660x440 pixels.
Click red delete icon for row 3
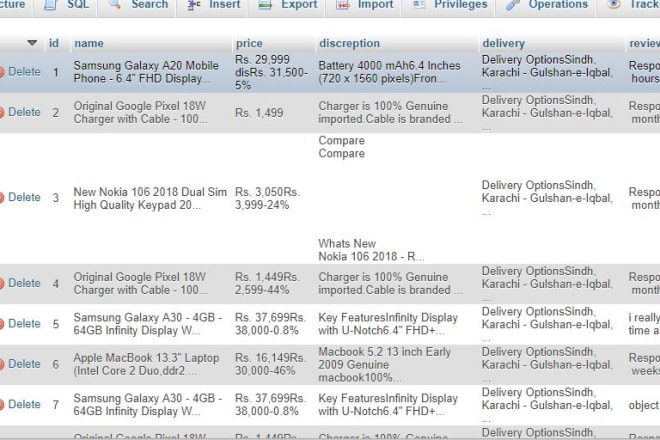click(x=2, y=197)
